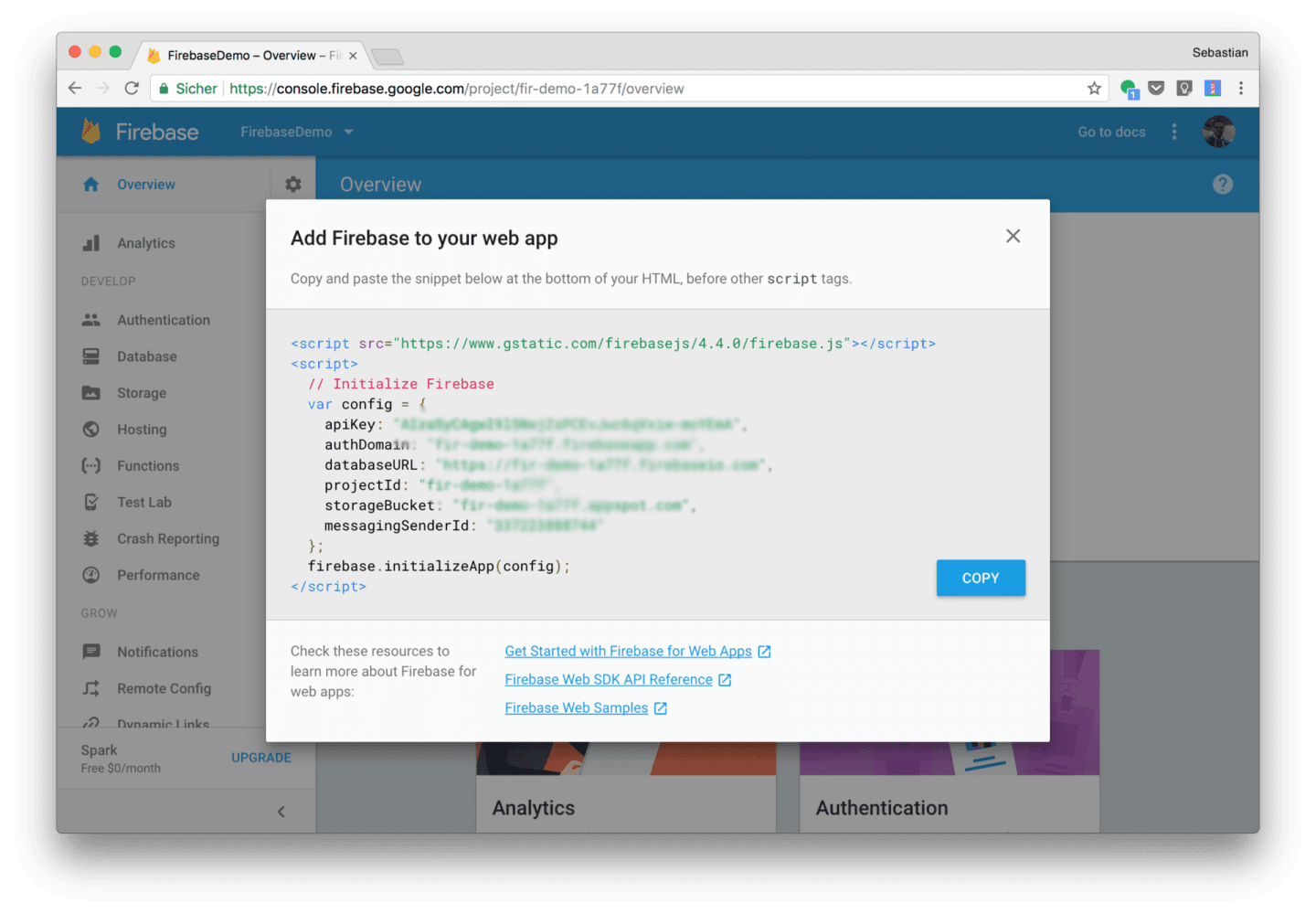This screenshot has height=914, width=1316.
Task: Select Authentication in the sidebar
Action: [164, 320]
